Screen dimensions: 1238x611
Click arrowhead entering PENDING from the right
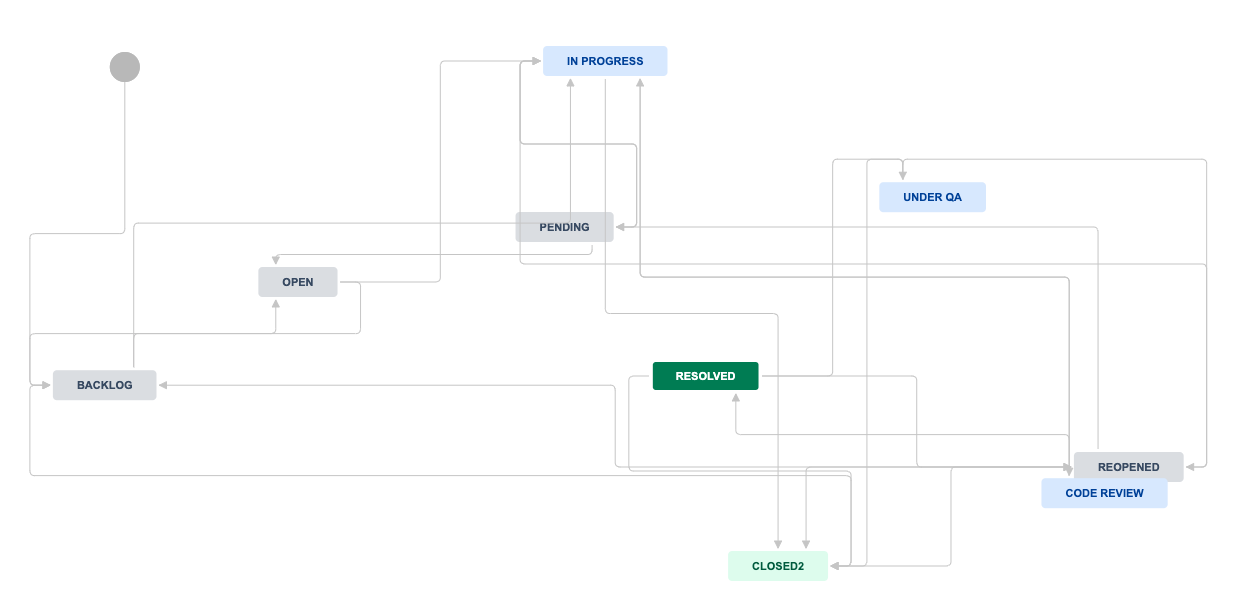[x=621, y=227]
